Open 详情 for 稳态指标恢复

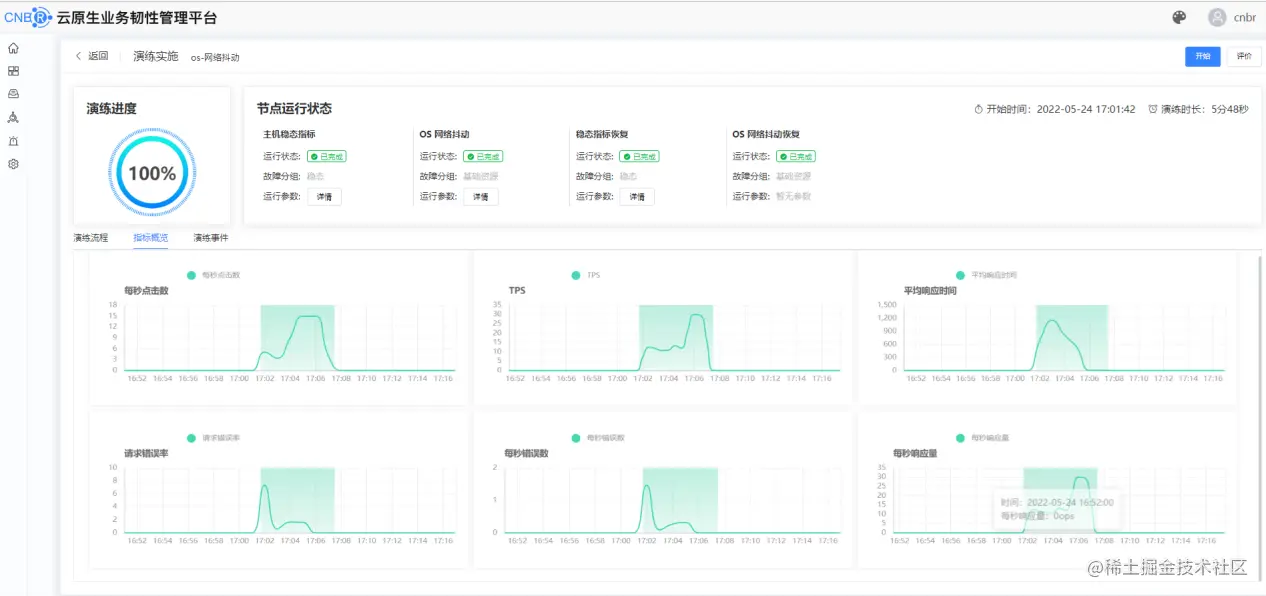tap(637, 196)
